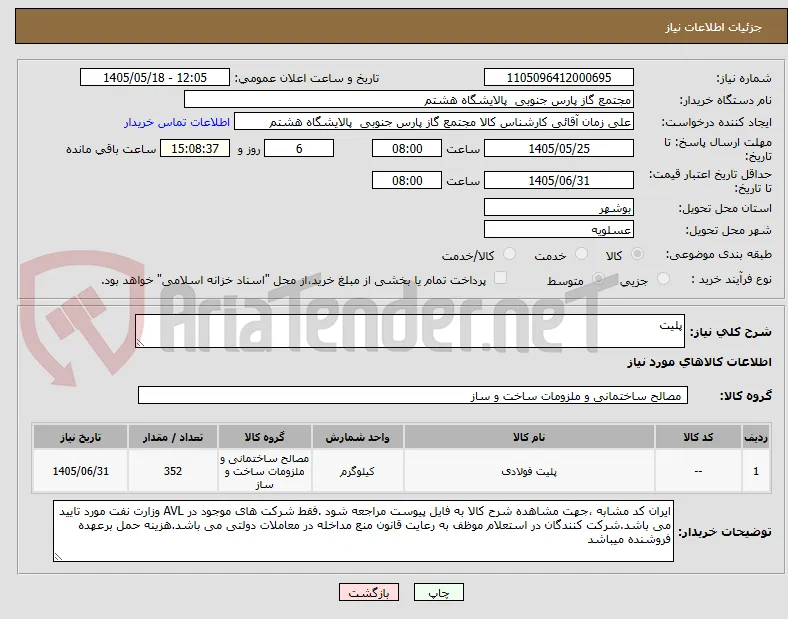Click the request creator name field
This screenshot has height=619, width=788.
[x=434, y=122]
